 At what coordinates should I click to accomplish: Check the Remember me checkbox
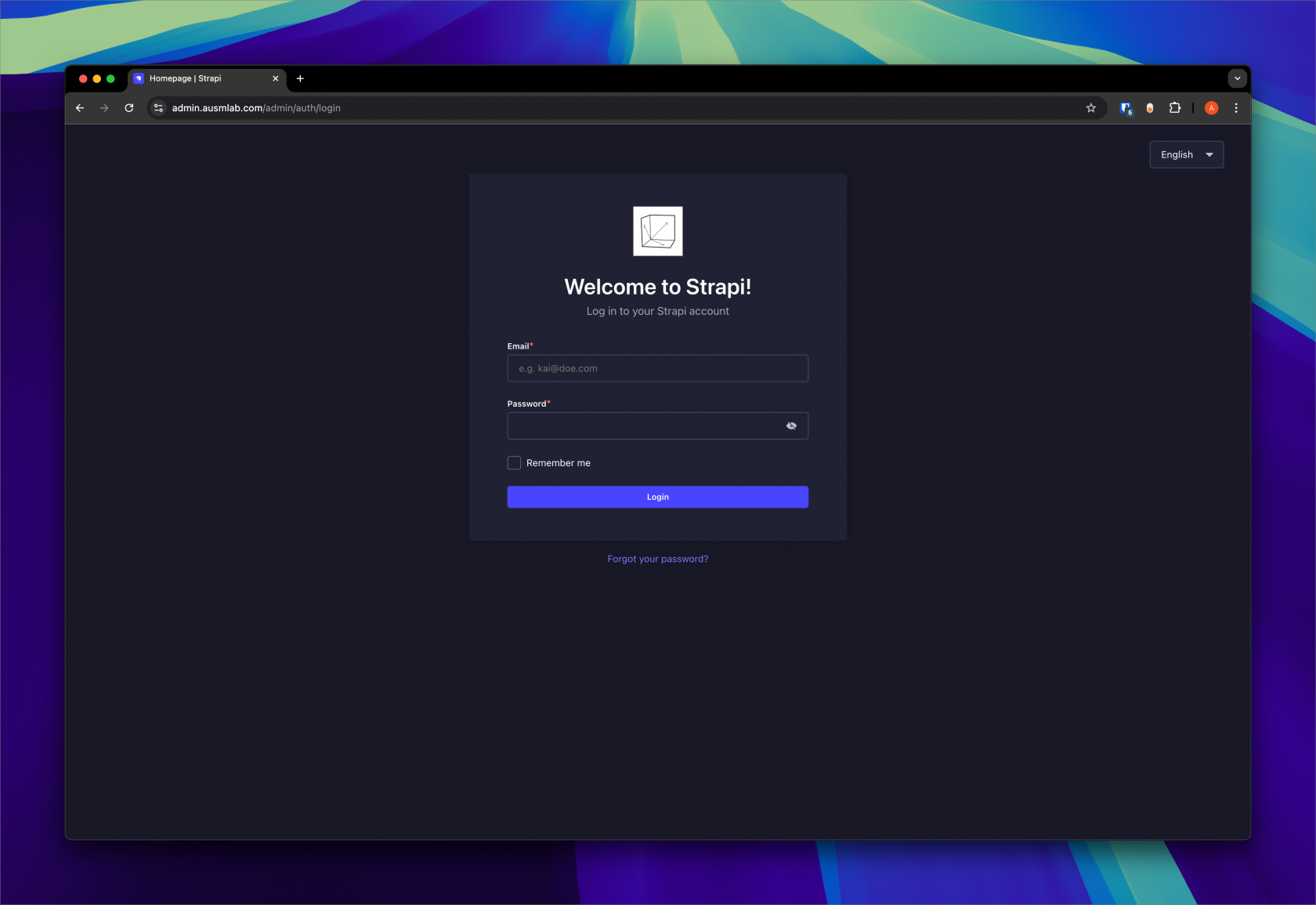515,463
